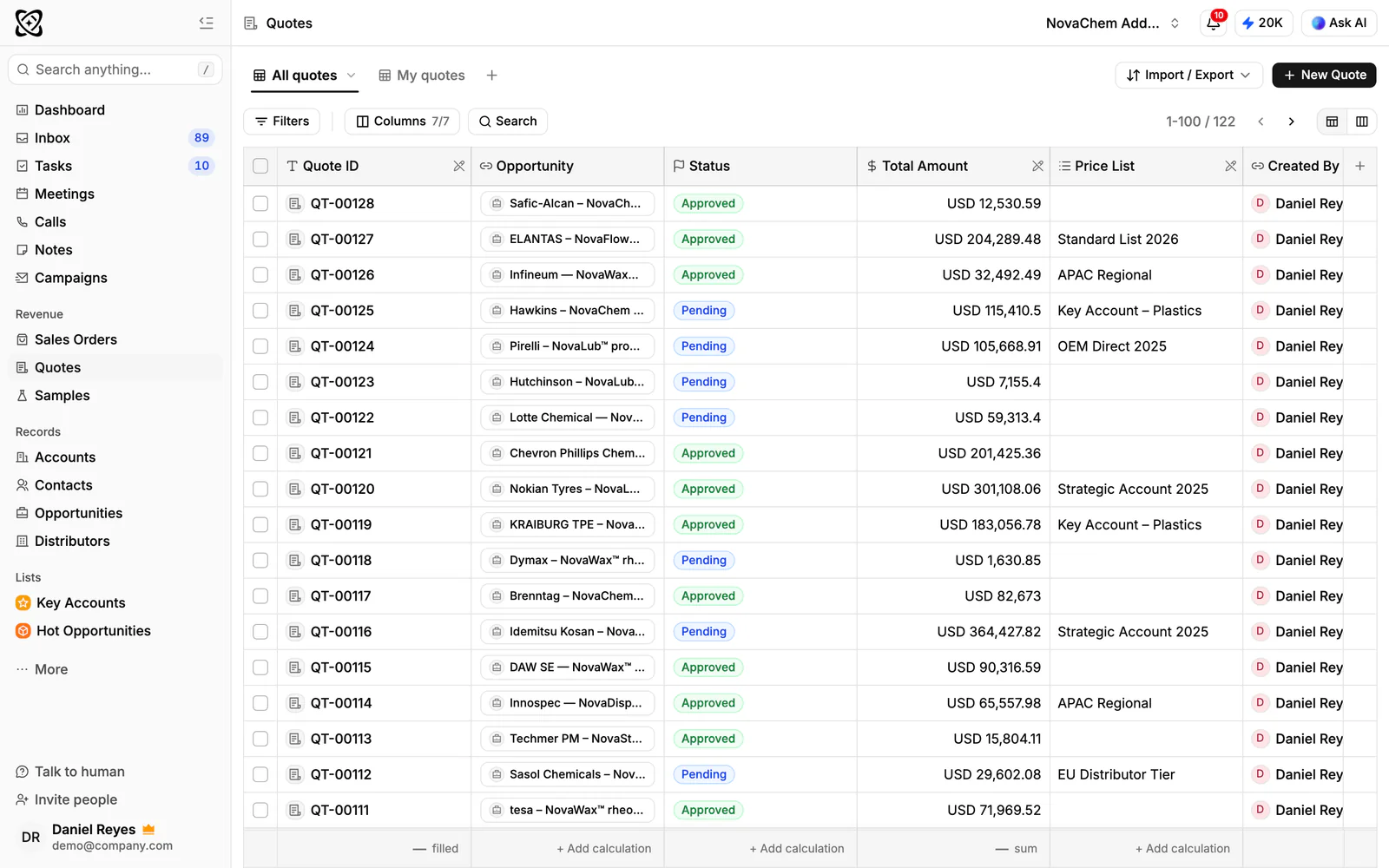Check the box for QT-00128
This screenshot has height=868, width=1389.
coord(260,203)
